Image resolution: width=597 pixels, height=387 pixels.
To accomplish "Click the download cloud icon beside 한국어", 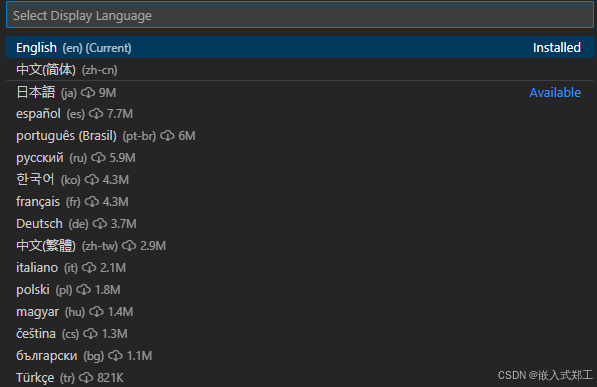I will pyautogui.click(x=92, y=180).
